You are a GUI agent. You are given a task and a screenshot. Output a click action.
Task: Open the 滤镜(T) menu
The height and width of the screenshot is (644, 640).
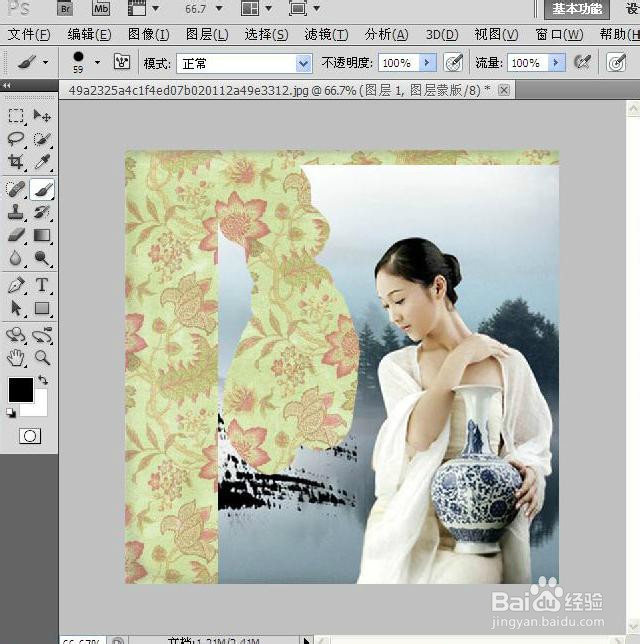tap(326, 34)
